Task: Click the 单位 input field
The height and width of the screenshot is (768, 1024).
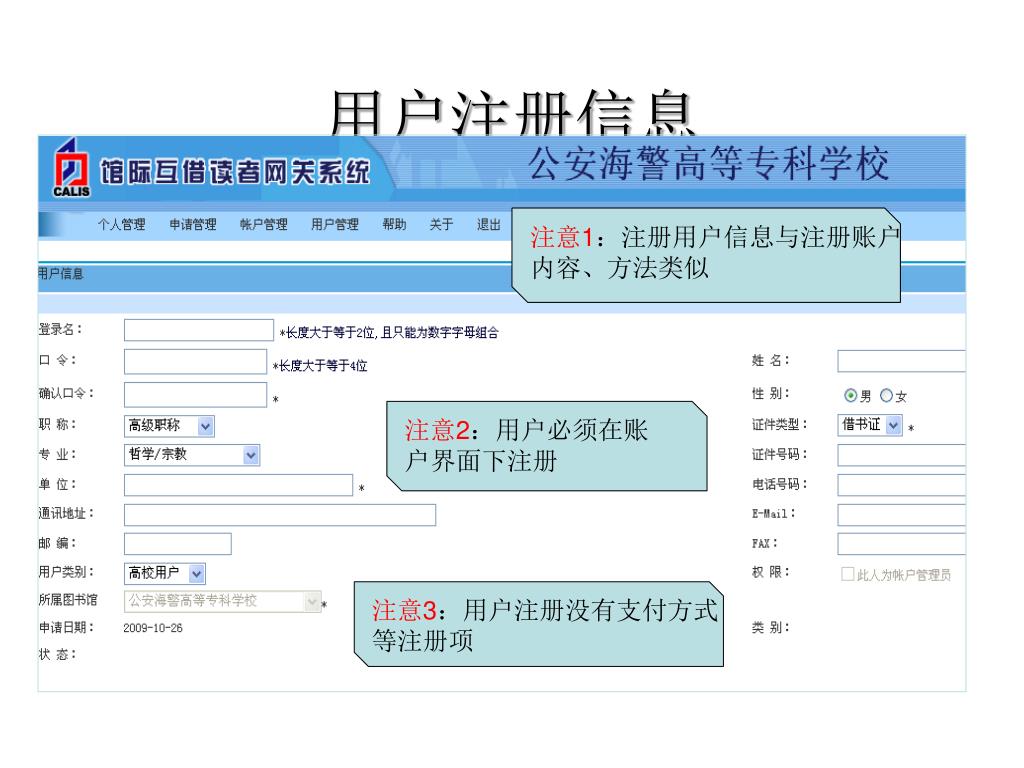Action: point(238,485)
